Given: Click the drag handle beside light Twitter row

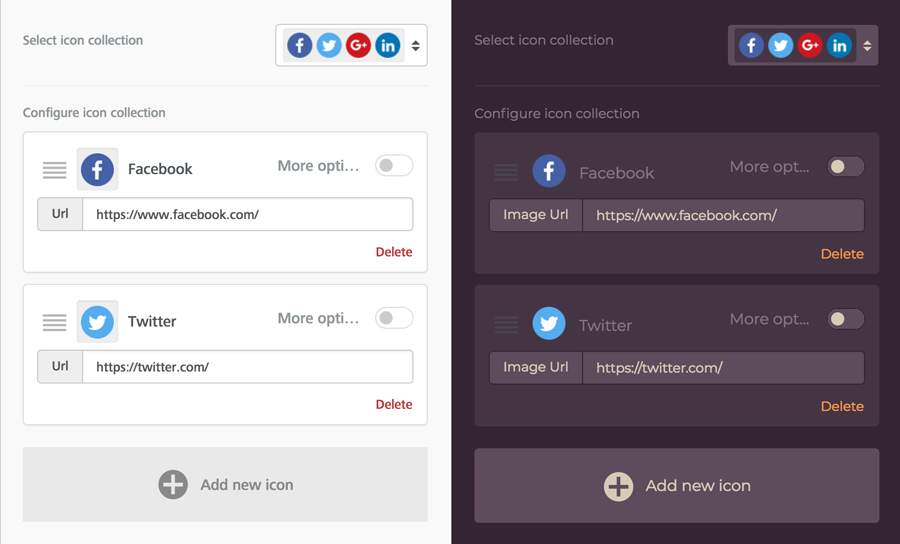Looking at the screenshot, I should pyautogui.click(x=54, y=322).
